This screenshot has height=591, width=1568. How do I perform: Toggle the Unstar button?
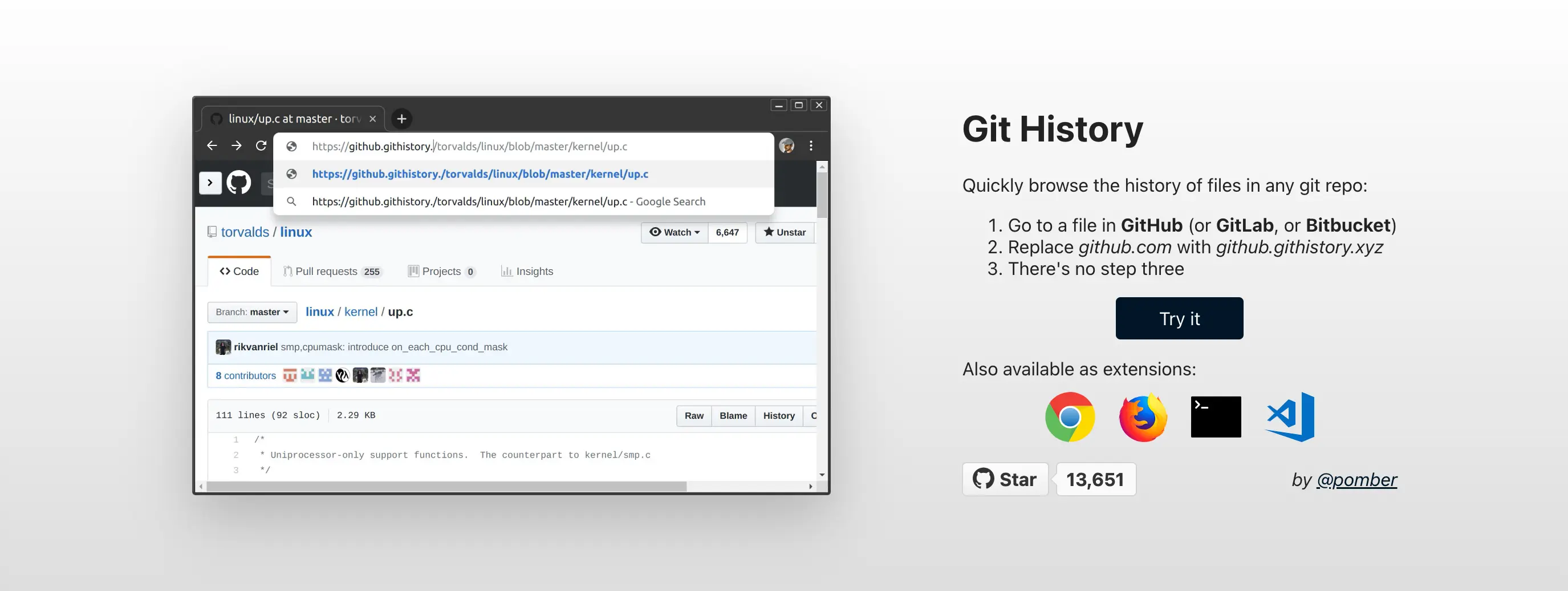tap(785, 232)
